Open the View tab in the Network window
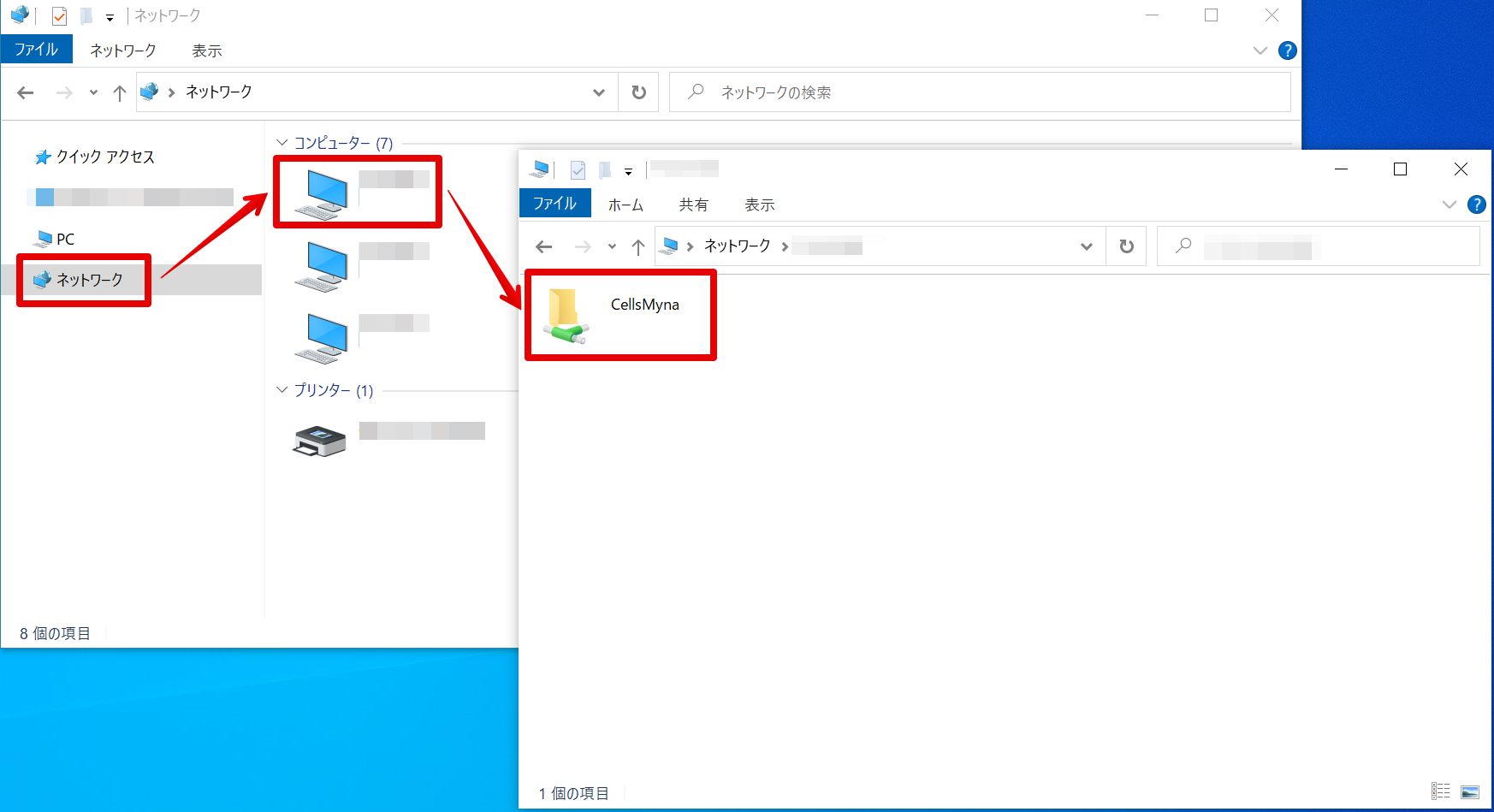1494x812 pixels. click(x=207, y=50)
